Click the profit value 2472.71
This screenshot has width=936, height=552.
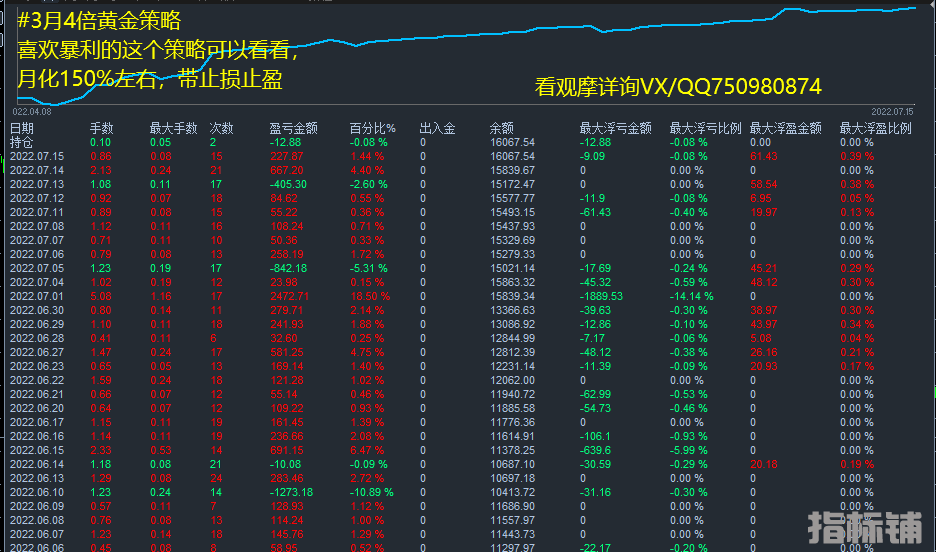(290, 297)
